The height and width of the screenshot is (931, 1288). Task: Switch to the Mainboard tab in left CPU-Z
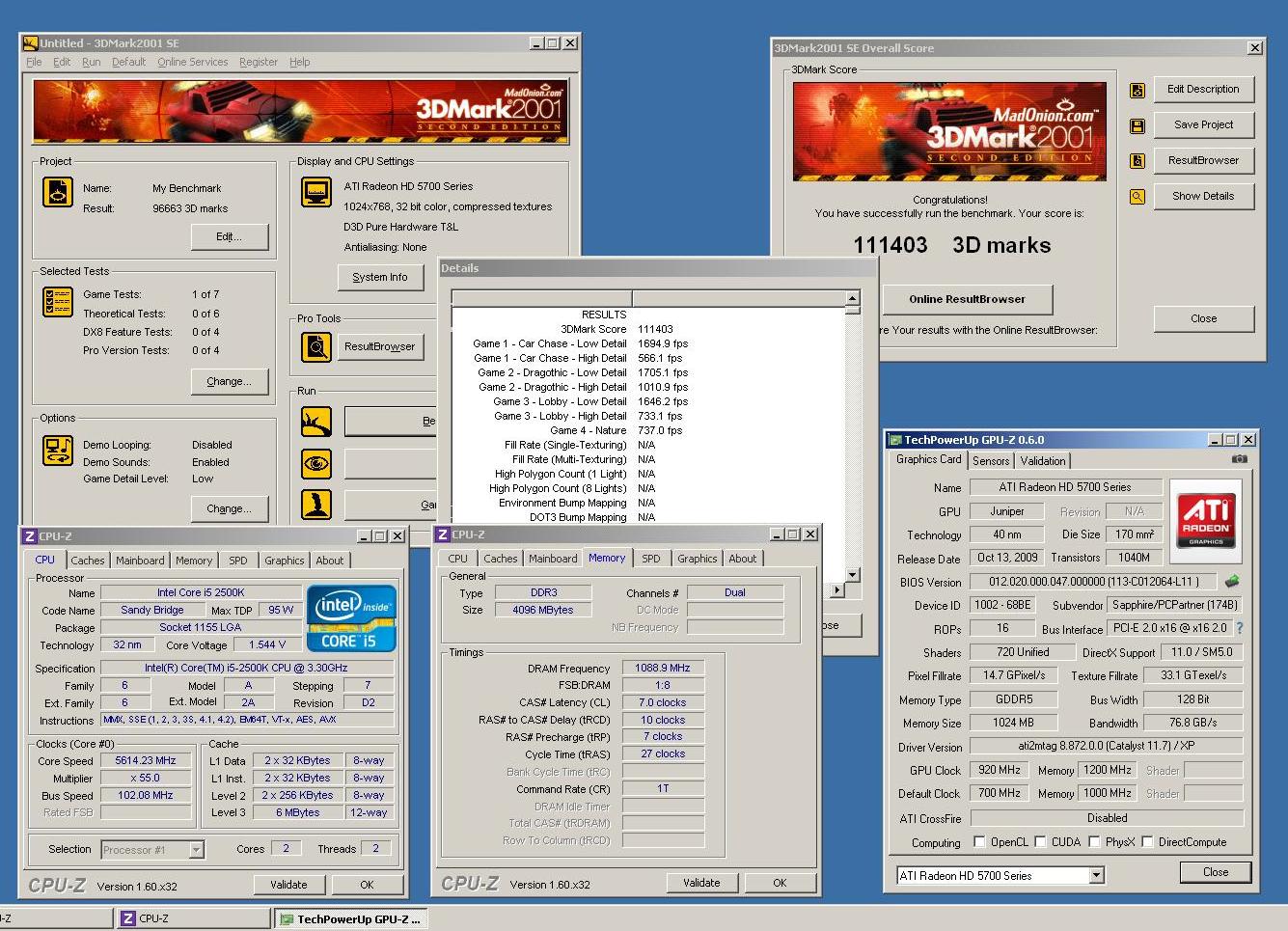click(140, 561)
